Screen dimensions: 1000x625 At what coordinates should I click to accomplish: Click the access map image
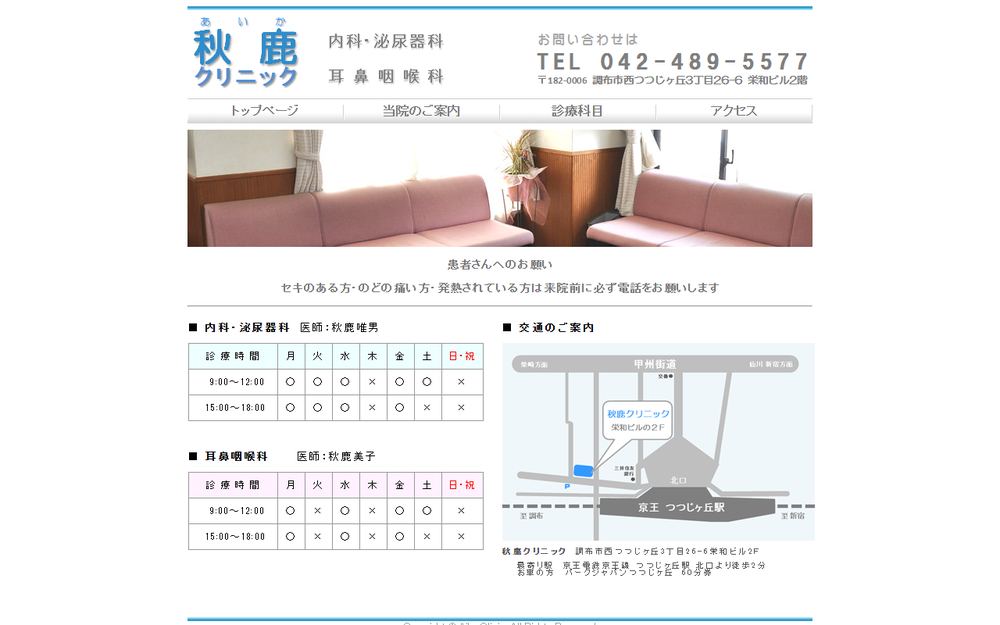tap(658, 442)
